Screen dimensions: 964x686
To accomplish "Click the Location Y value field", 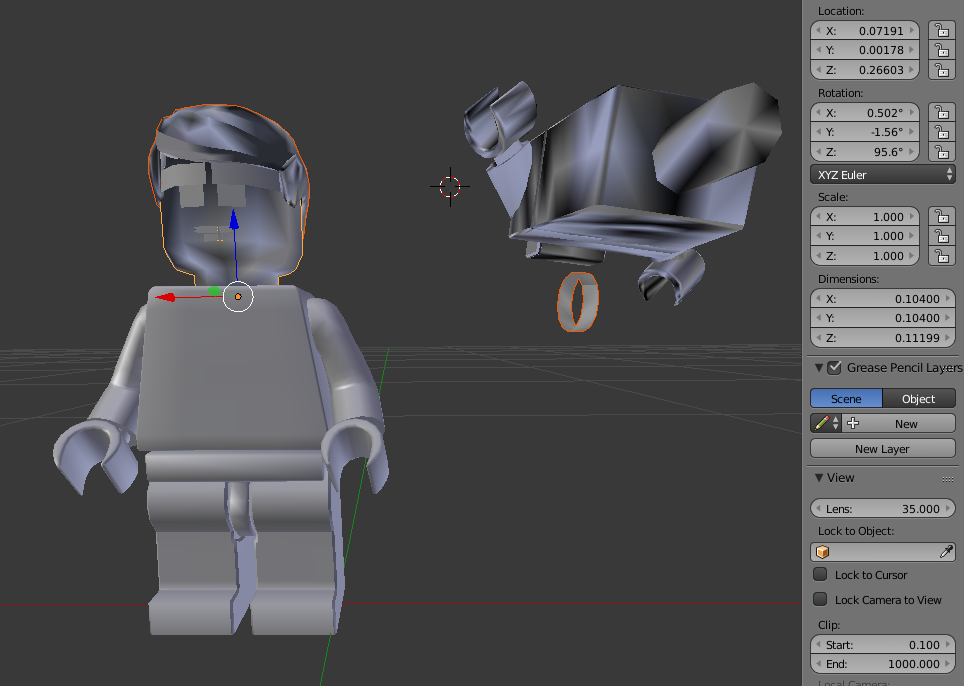I will coord(865,50).
